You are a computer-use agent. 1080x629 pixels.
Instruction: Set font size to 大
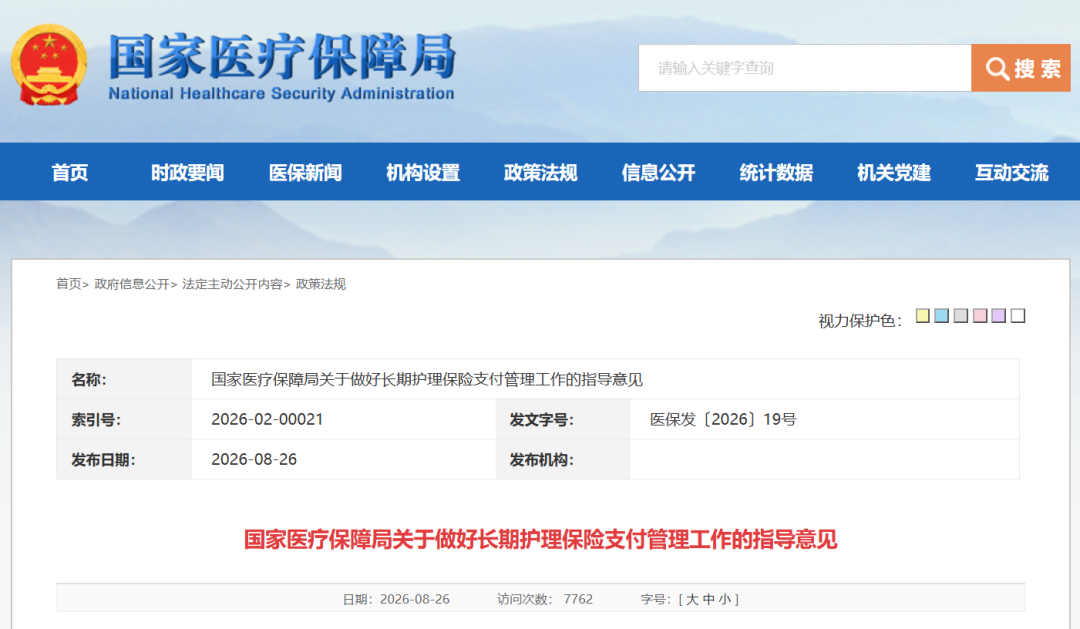point(692,599)
